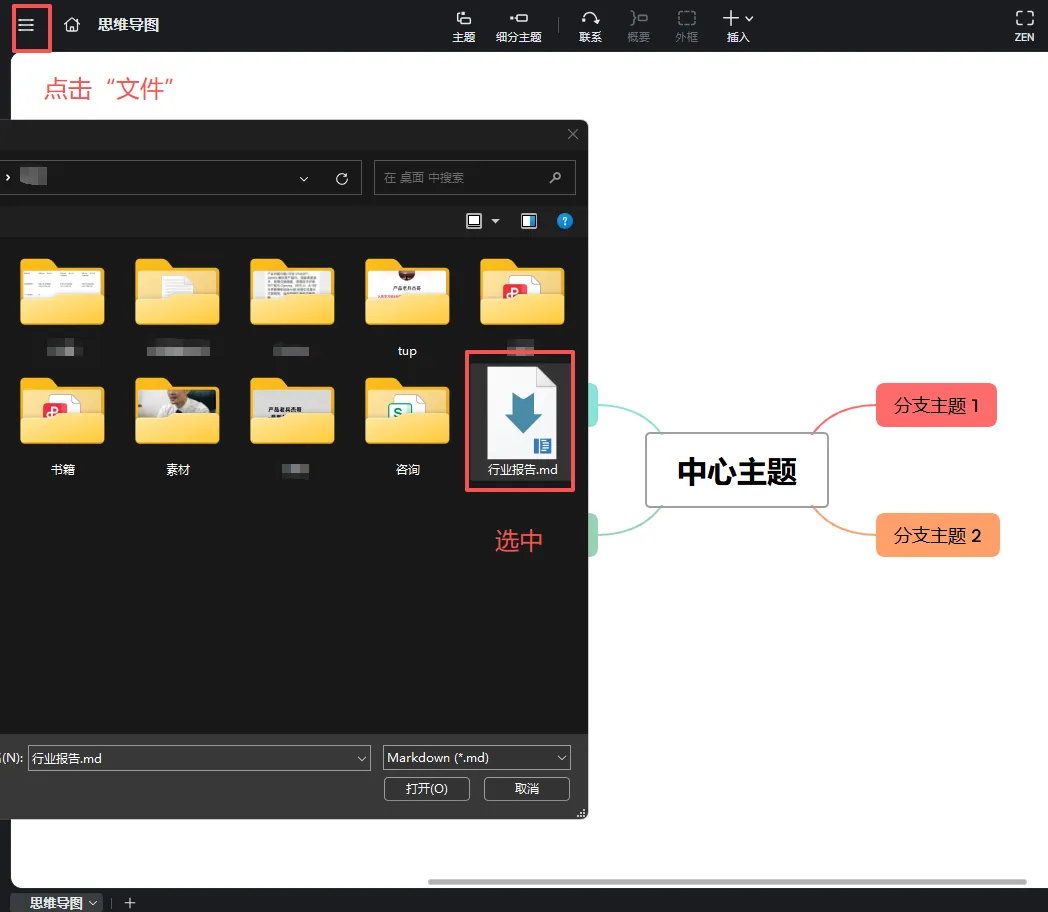The image size is (1048, 912).
Task: Open the hamburger main menu
Action: (26, 25)
